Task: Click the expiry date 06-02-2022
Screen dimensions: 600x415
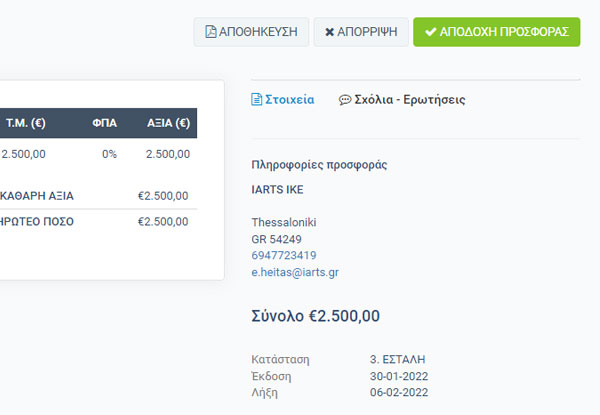Action: (x=399, y=392)
